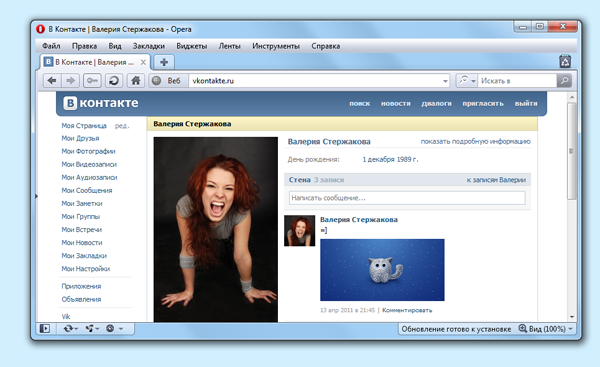Screen dimensions: 600x367
Task: Open the Виджеты menu
Action: [x=191, y=46]
